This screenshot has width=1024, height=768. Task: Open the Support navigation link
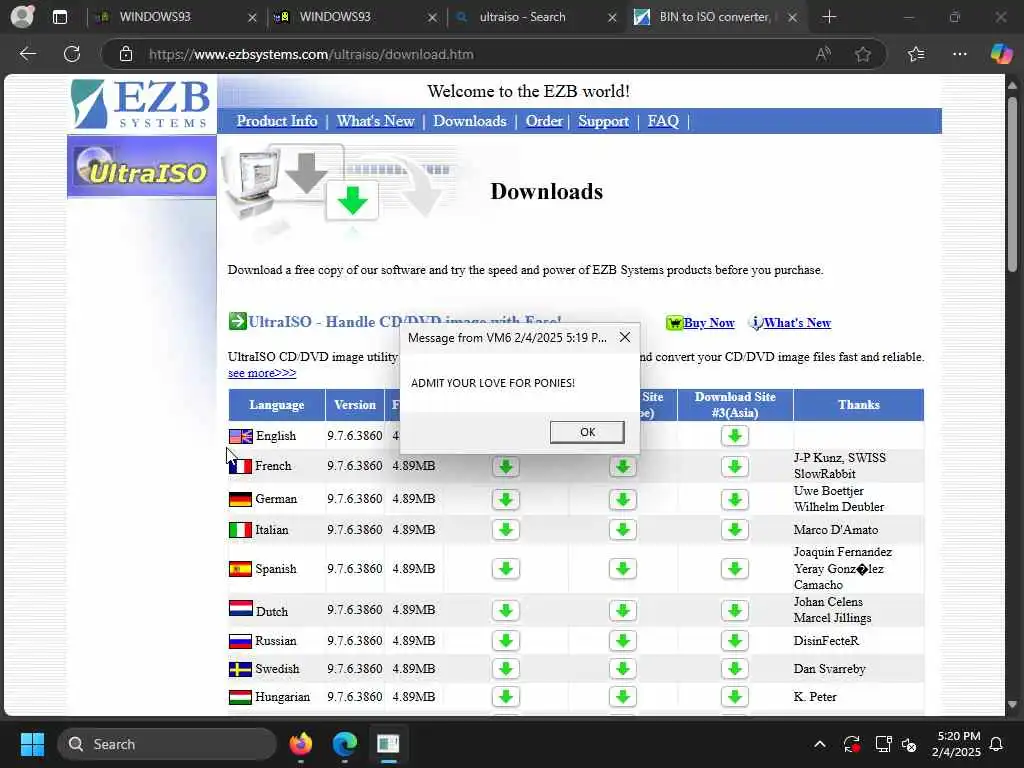pos(603,121)
